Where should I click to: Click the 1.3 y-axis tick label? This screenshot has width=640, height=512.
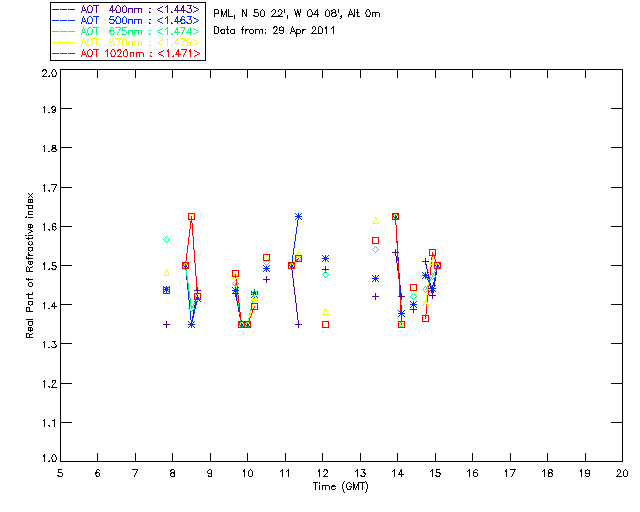coord(49,345)
